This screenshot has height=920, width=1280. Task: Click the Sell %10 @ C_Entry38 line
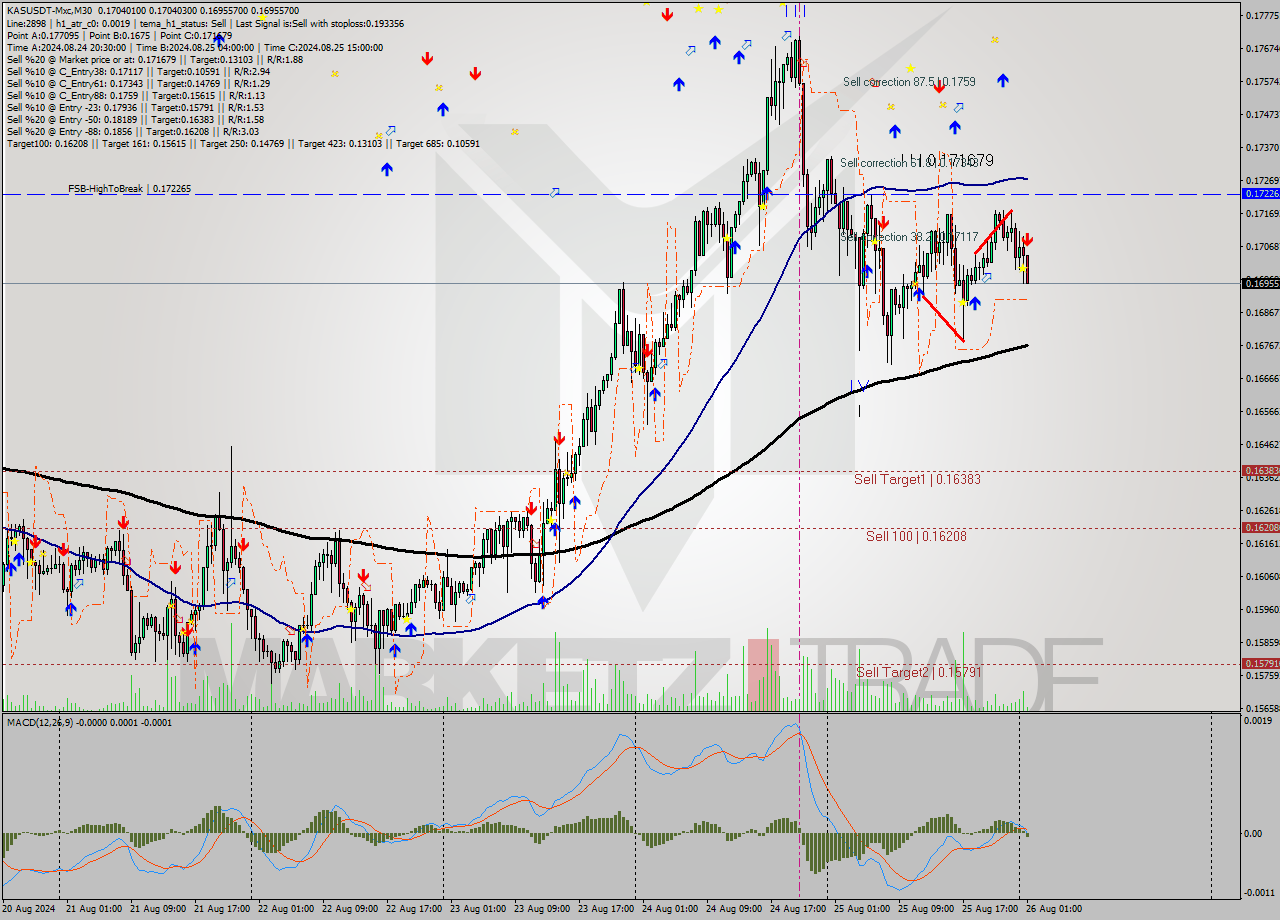138,71
